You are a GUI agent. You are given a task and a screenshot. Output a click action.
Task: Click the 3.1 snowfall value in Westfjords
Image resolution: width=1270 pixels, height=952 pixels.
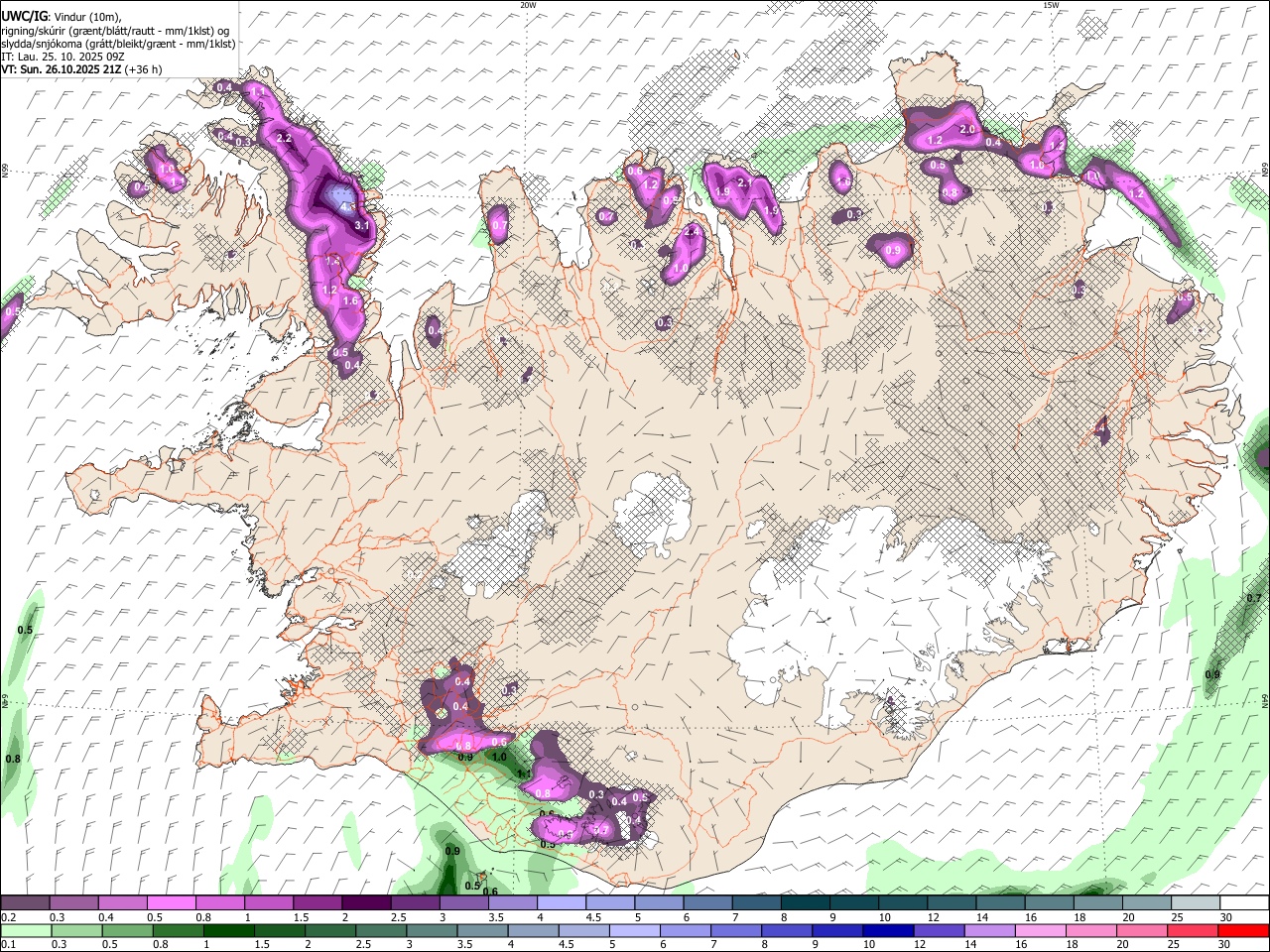point(362,226)
